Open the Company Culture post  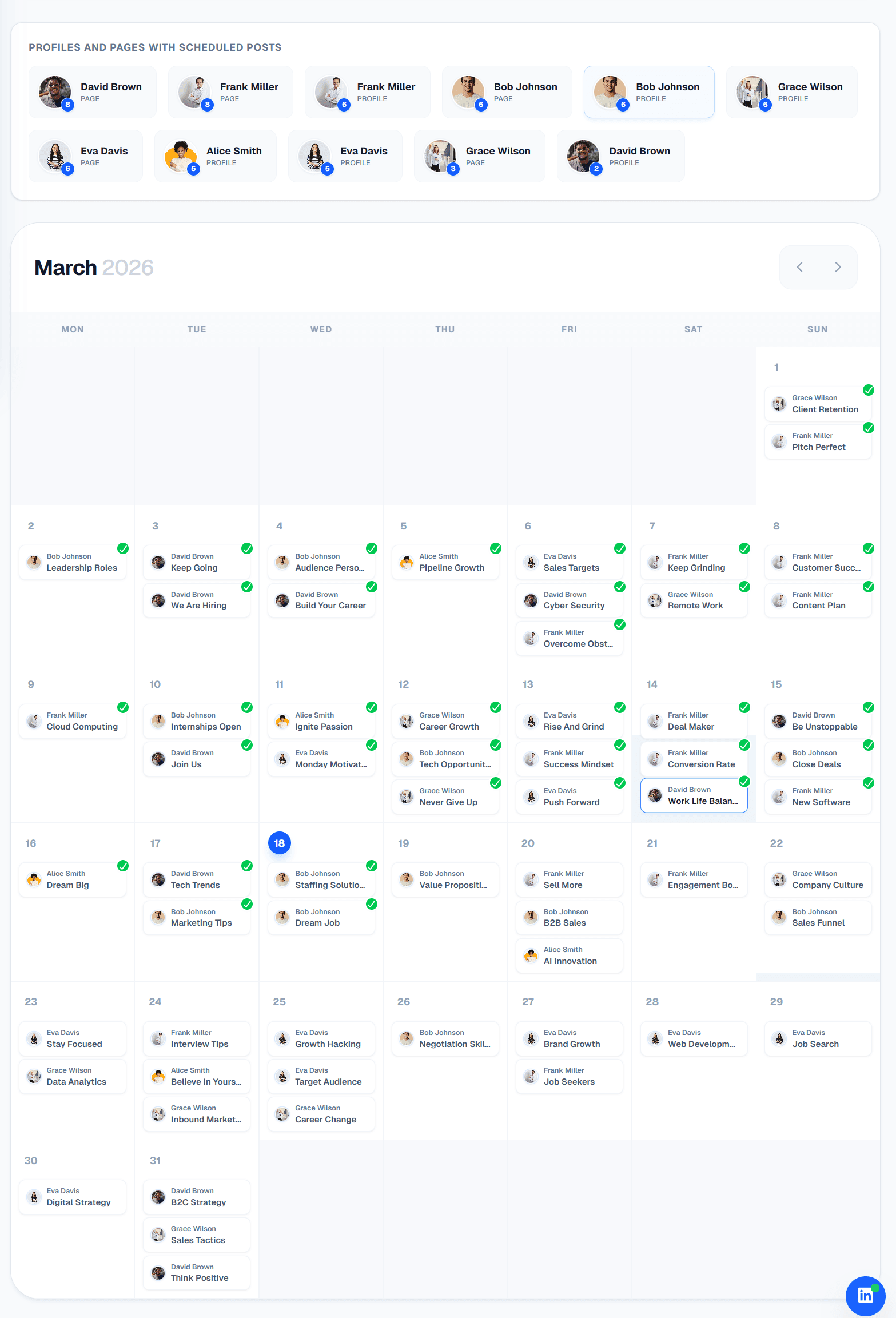click(x=818, y=879)
